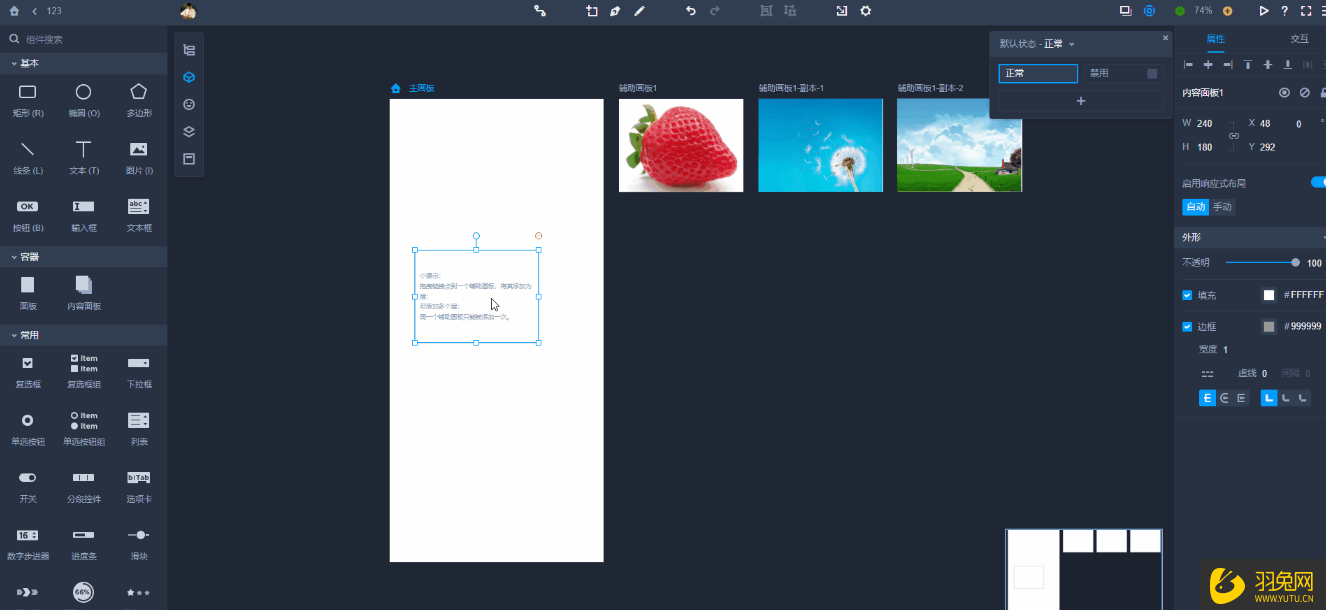Open the settings gear in top toolbar
The height and width of the screenshot is (610, 1326).
(x=866, y=11)
